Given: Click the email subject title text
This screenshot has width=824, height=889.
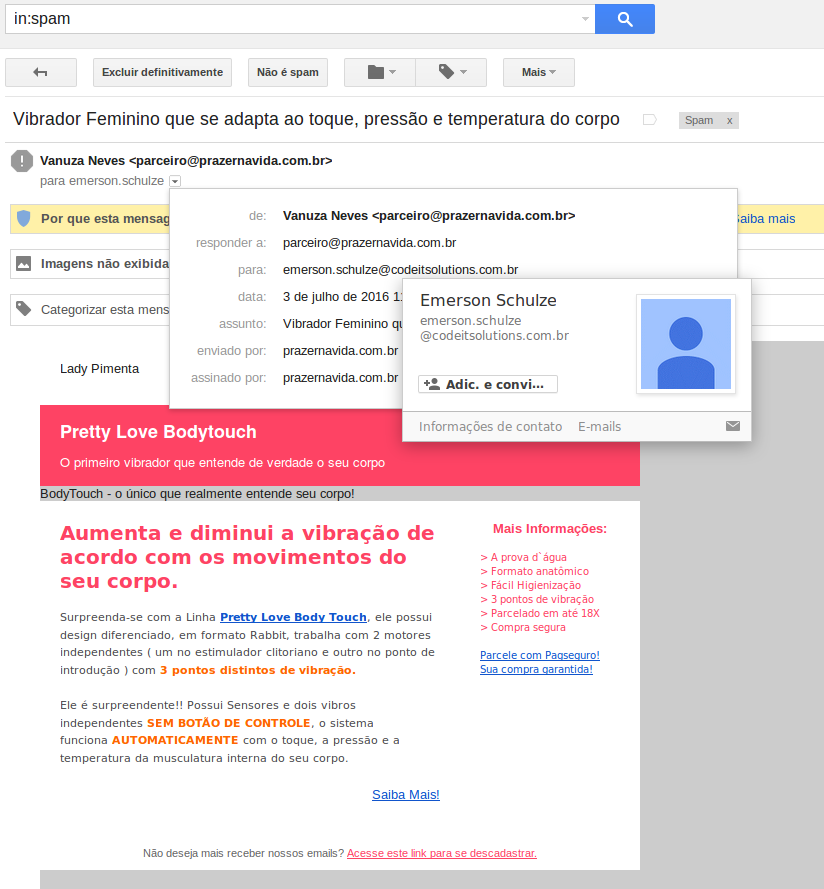Looking at the screenshot, I should [x=316, y=119].
